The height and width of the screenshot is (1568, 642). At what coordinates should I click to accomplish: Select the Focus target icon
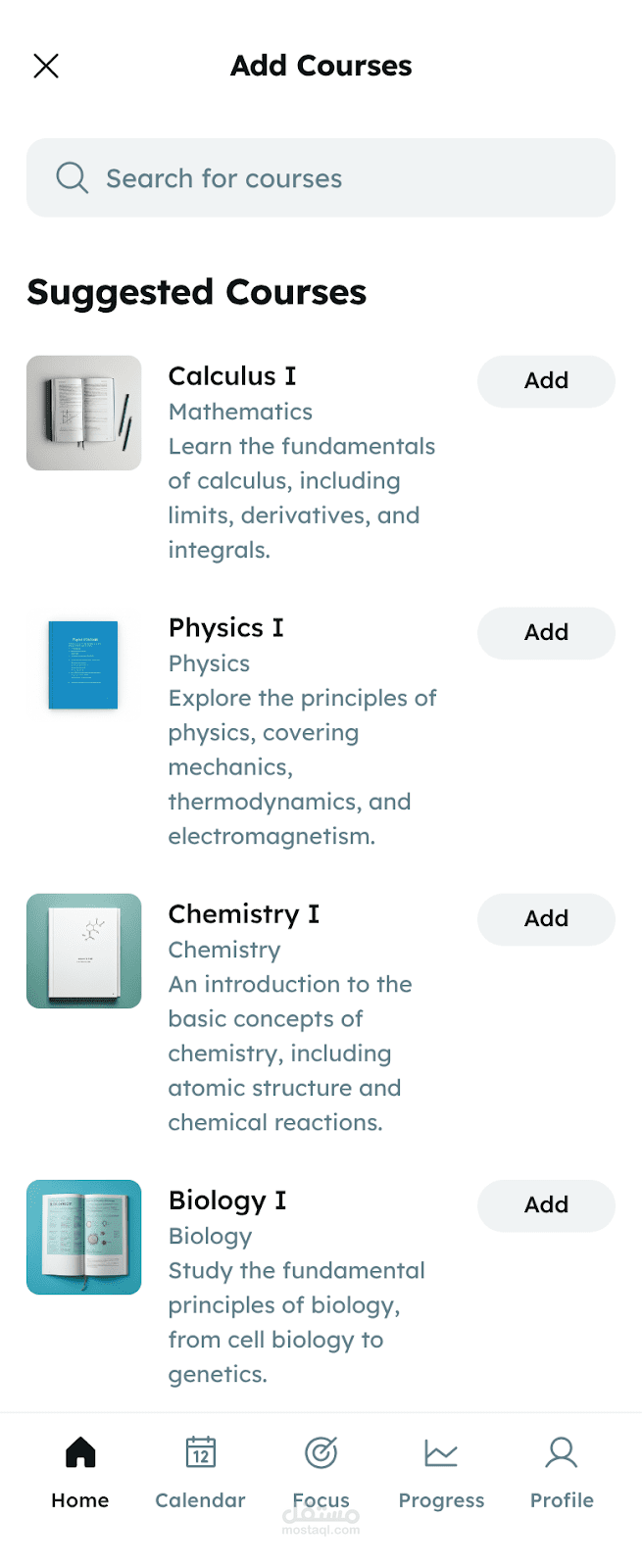point(321,1452)
